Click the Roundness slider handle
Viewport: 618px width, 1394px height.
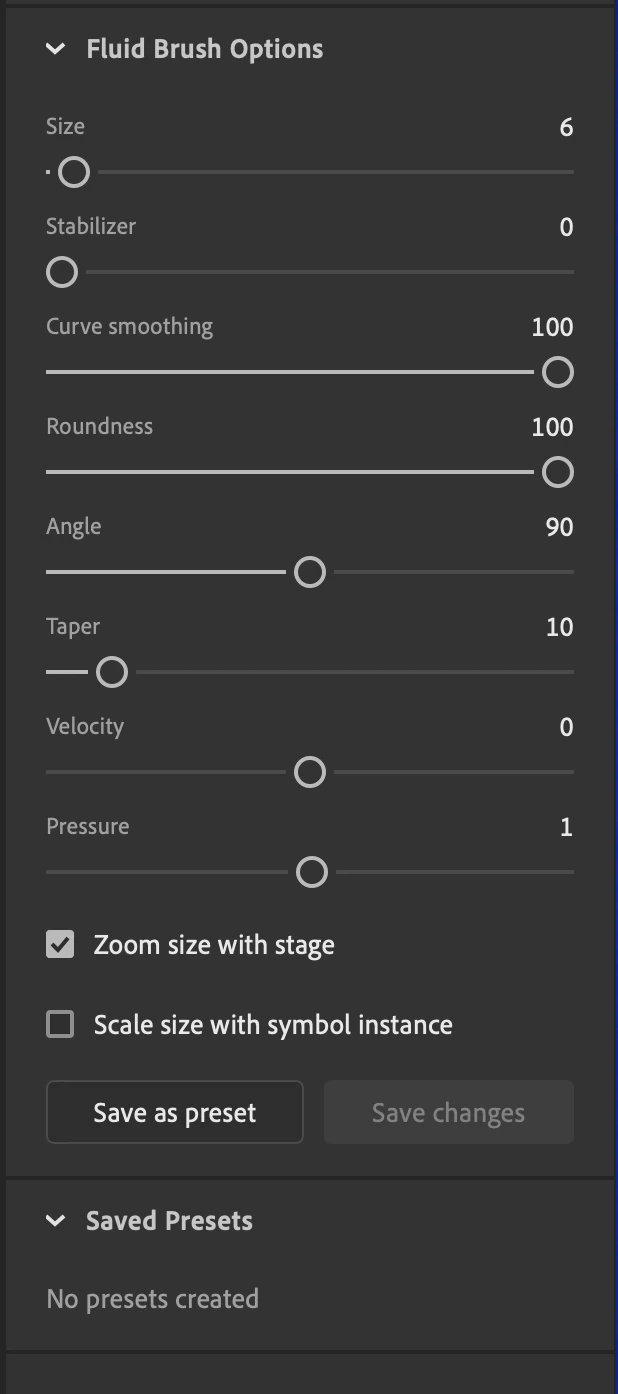pos(557,472)
